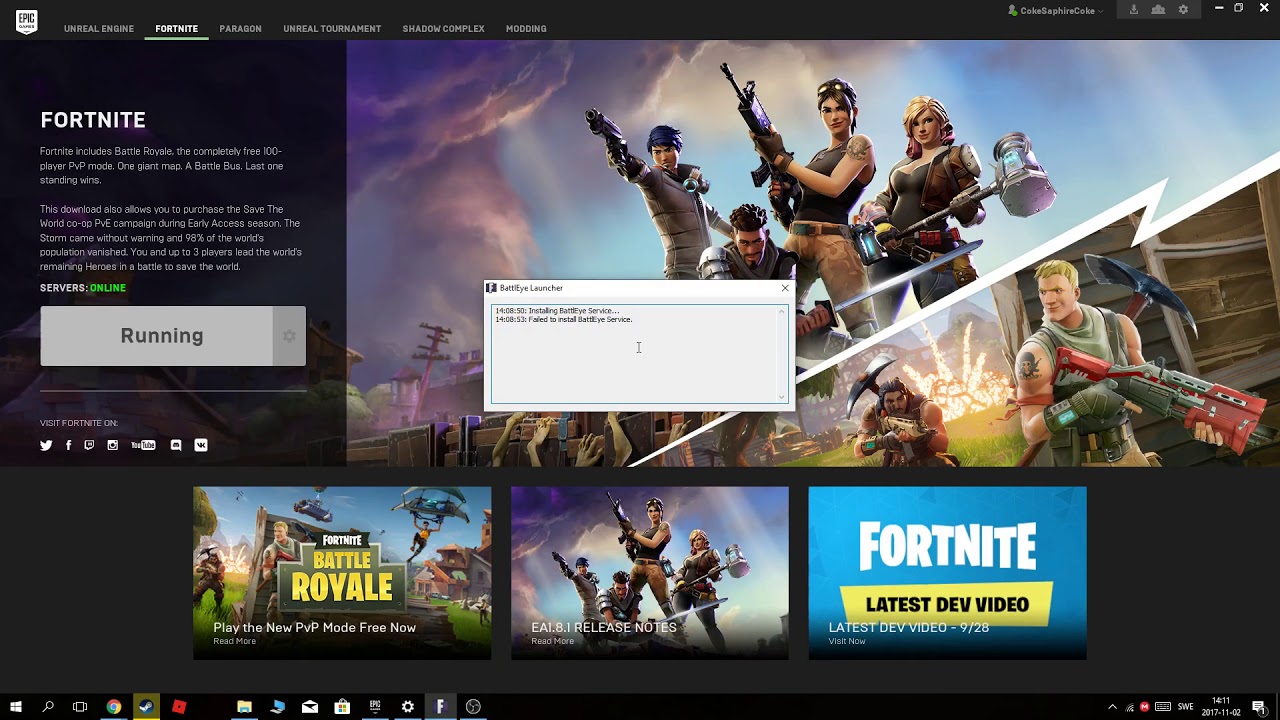1280x720 pixels.
Task: Open the Action Center notifications
Action: [1258, 707]
